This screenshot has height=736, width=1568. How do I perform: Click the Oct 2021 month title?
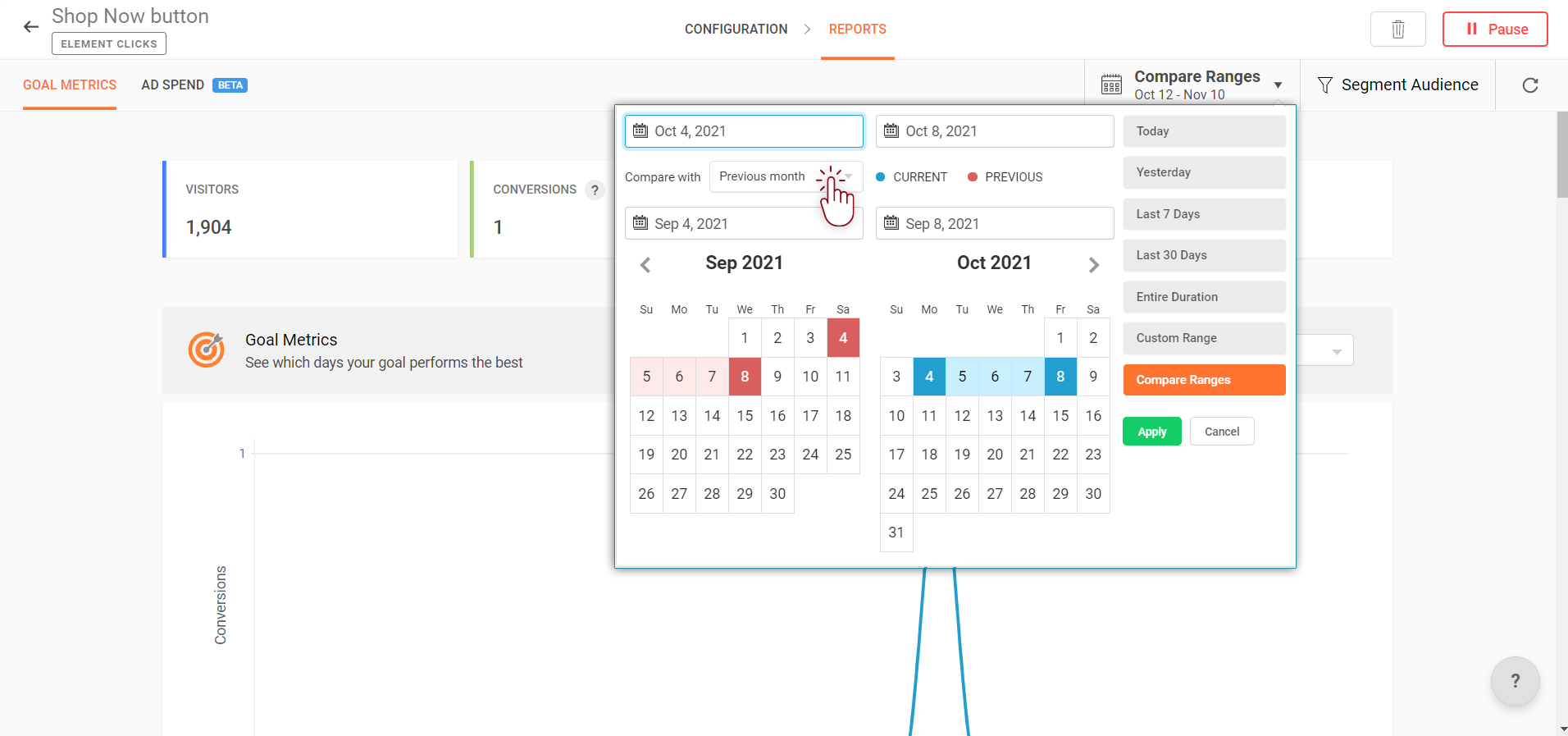point(994,263)
